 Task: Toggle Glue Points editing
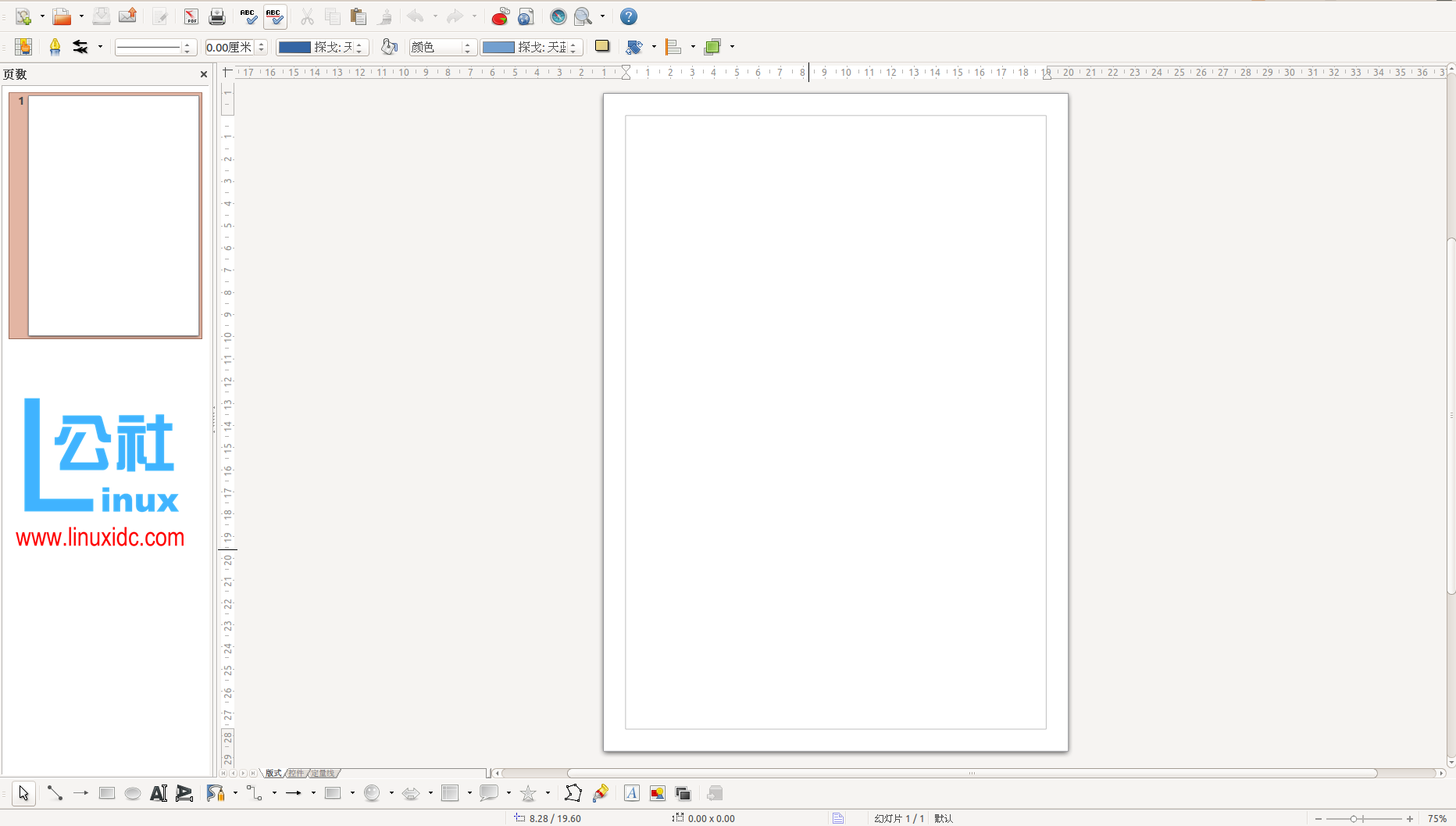point(600,793)
